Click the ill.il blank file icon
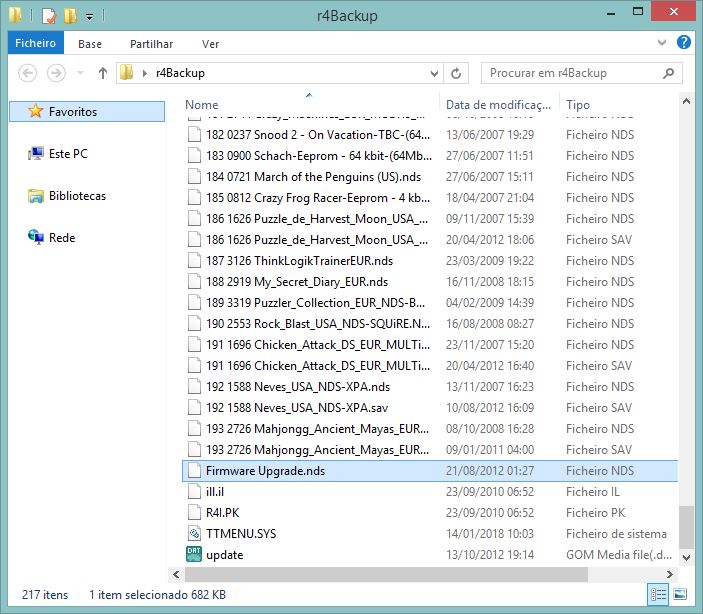703x614 pixels. coord(194,492)
